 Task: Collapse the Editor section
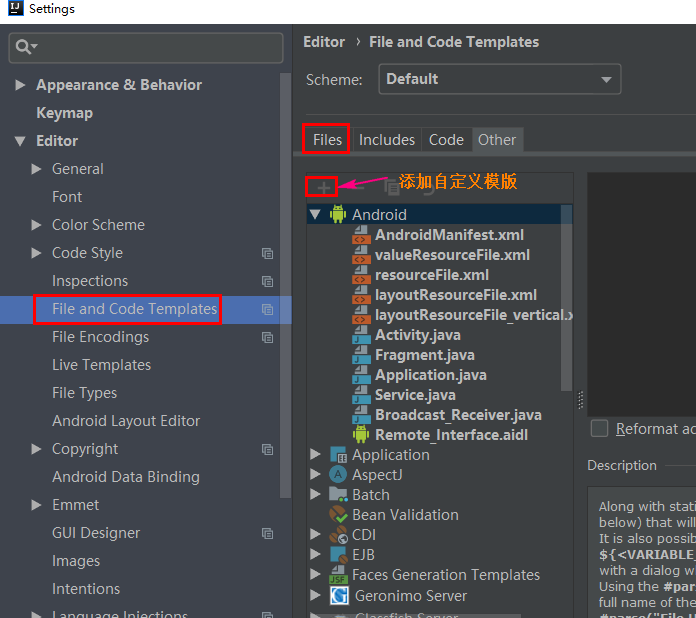click(x=20, y=141)
